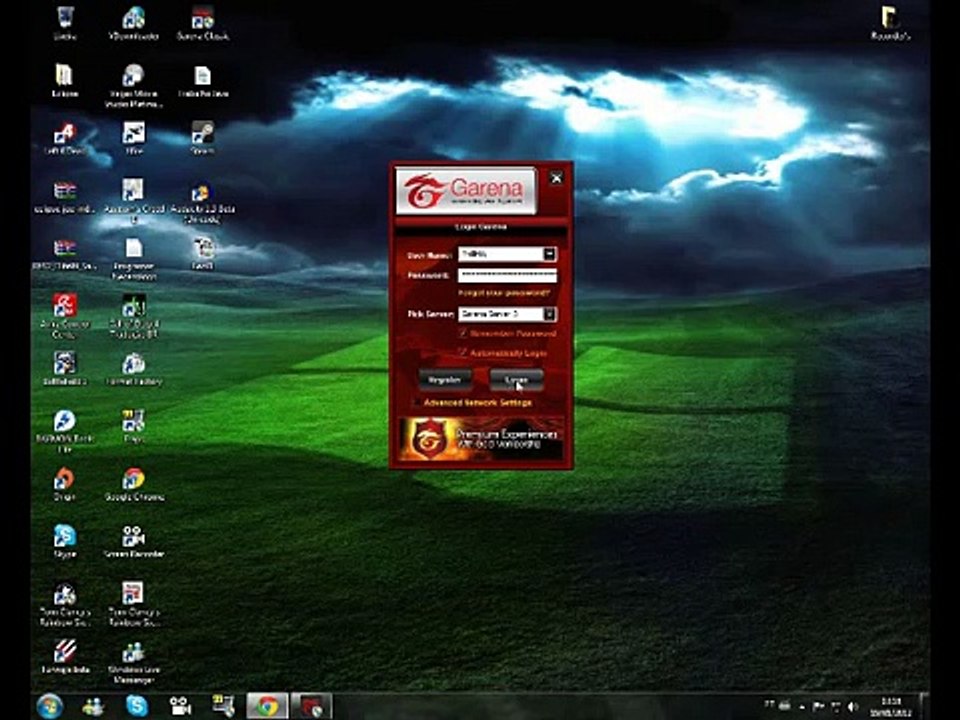The image size is (960, 720).
Task: Open the Recycle Bin desktop icon
Action: click(64, 24)
